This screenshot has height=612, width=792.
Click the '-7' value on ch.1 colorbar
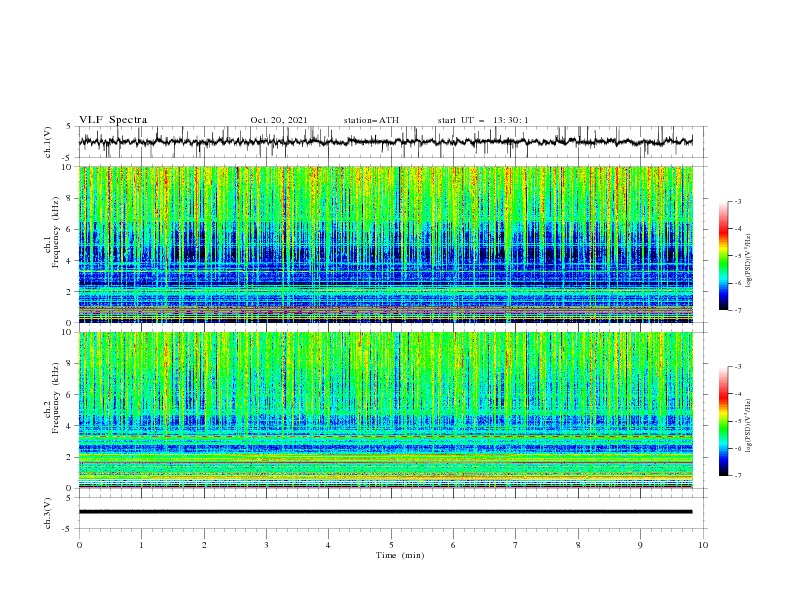click(738, 310)
